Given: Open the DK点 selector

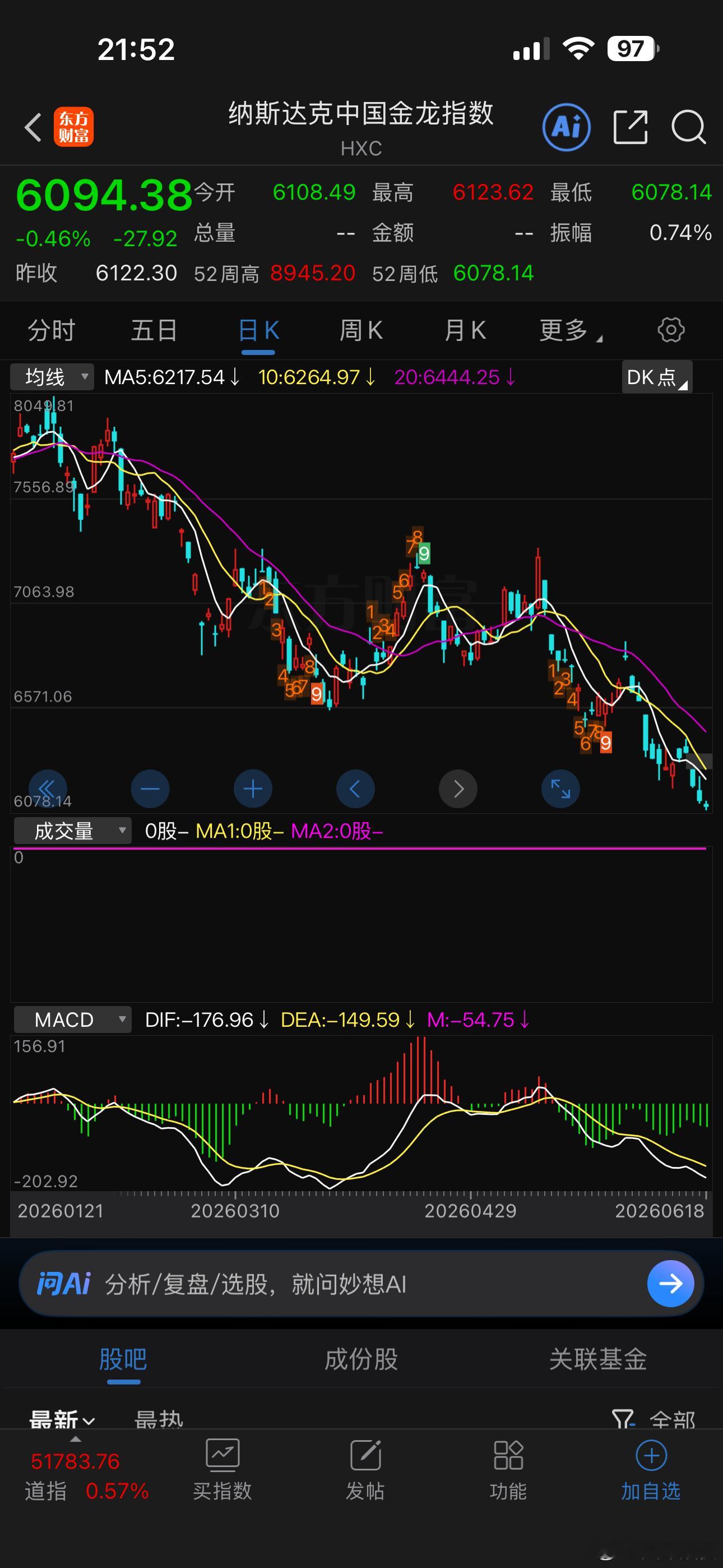Looking at the screenshot, I should click(657, 377).
